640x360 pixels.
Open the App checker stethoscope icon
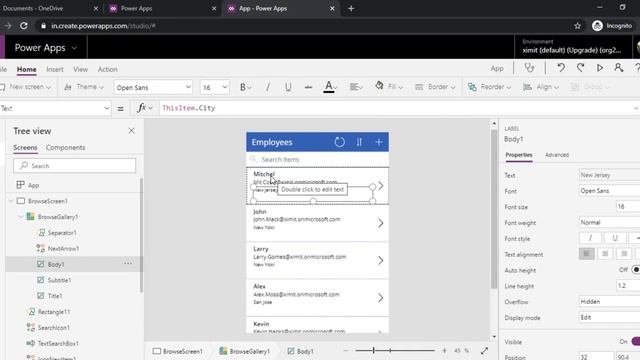coord(529,68)
